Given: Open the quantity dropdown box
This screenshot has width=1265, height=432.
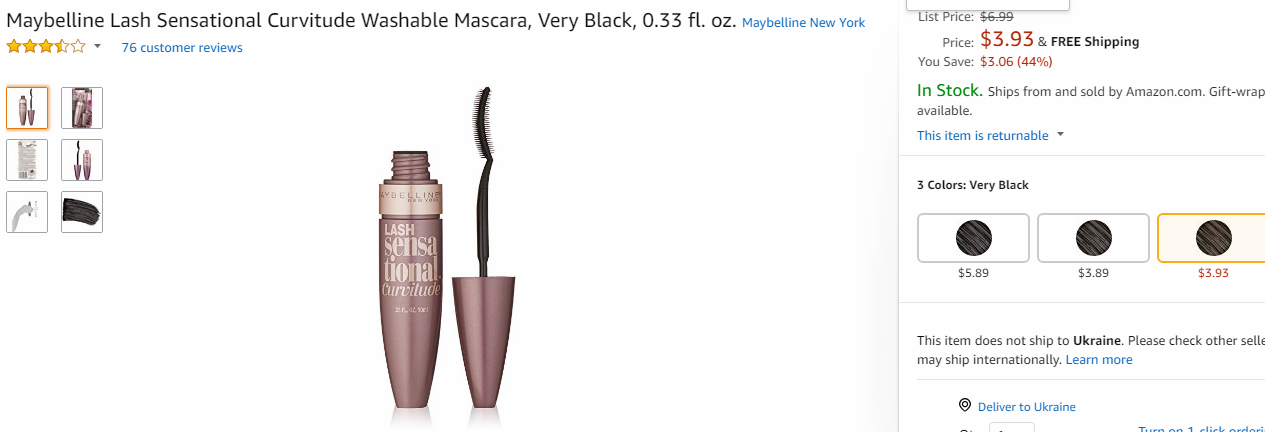Looking at the screenshot, I should 1012,428.
